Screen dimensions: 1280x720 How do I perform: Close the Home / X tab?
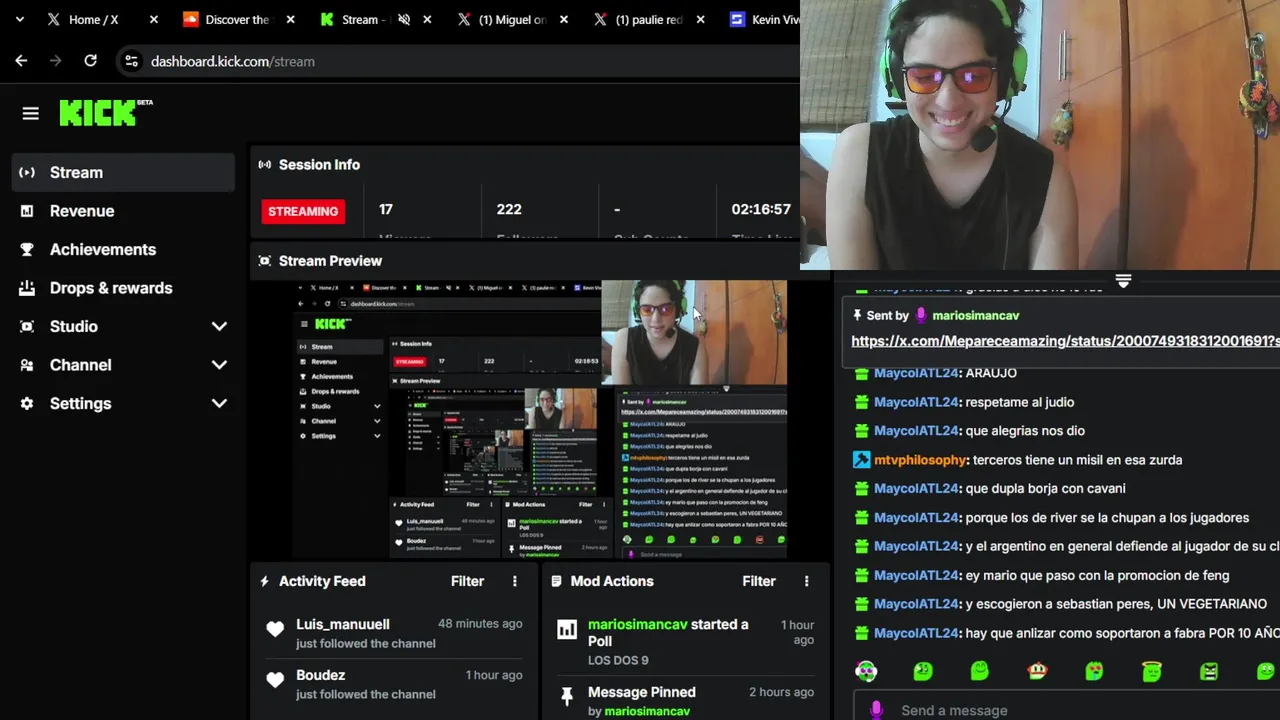[x=153, y=19]
